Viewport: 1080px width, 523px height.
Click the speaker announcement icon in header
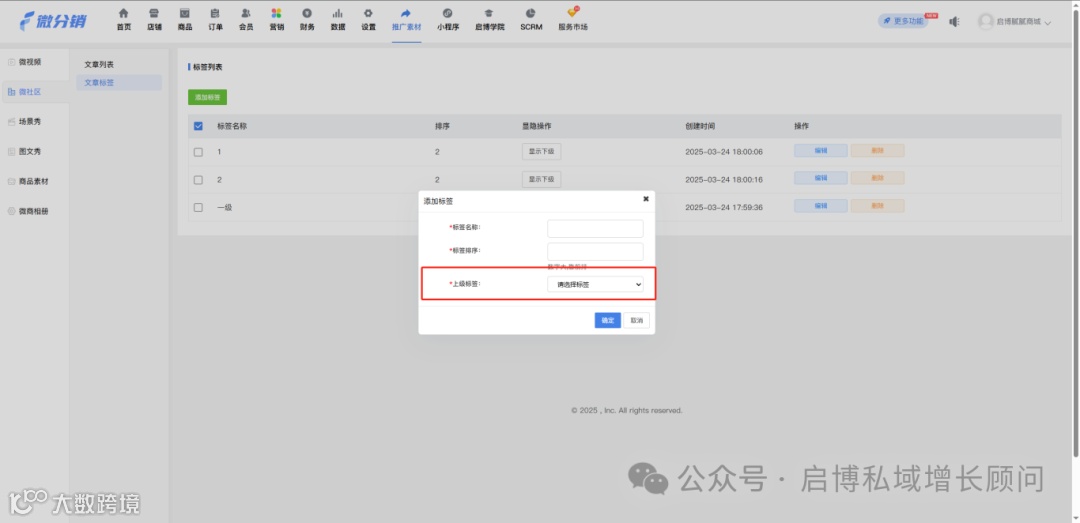(954, 21)
